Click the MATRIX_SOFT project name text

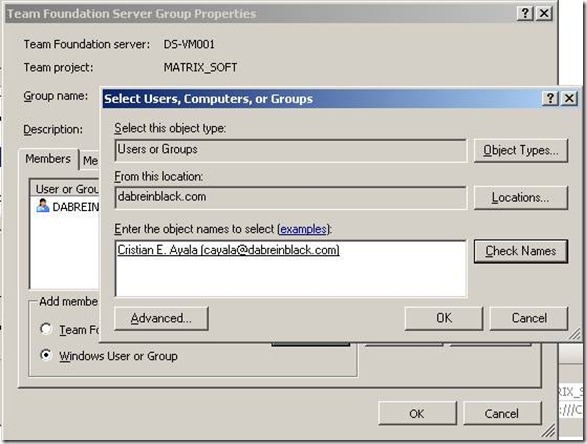pyautogui.click(x=200, y=68)
